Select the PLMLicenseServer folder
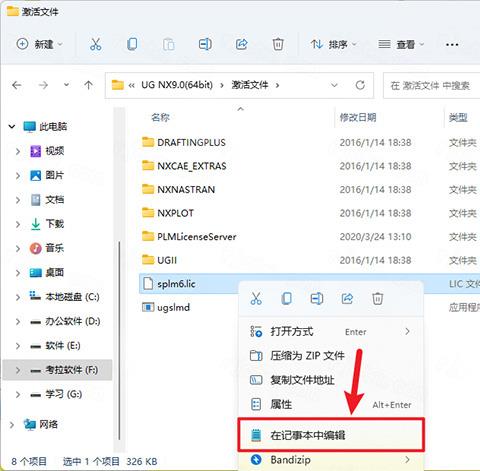Image resolution: width=480 pixels, height=471 pixels. click(197, 237)
